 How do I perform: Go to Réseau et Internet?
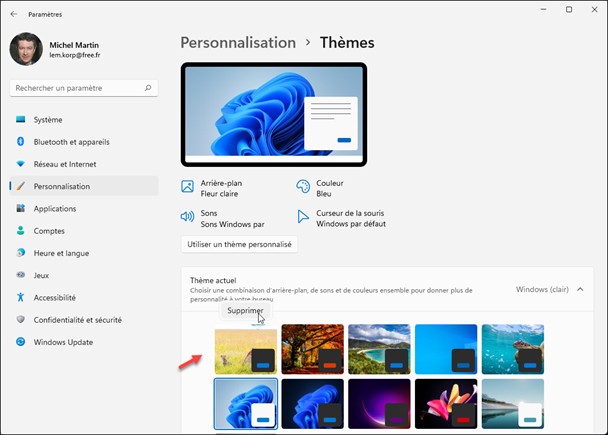click(x=84, y=164)
